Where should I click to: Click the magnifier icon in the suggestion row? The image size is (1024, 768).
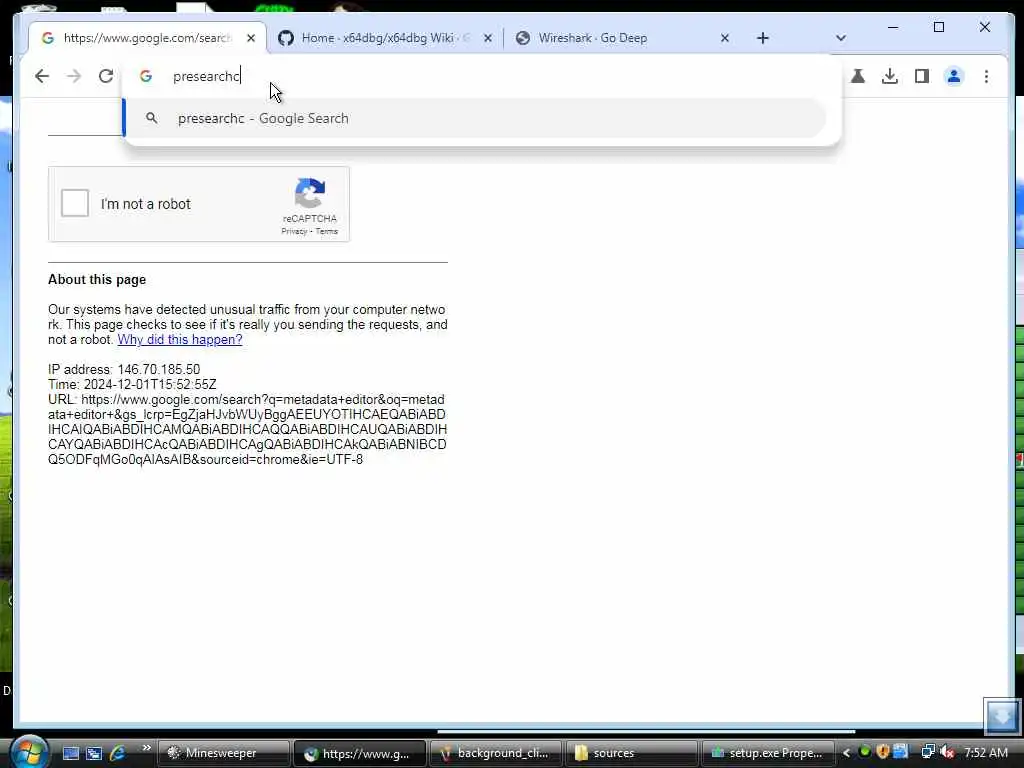tap(152, 118)
